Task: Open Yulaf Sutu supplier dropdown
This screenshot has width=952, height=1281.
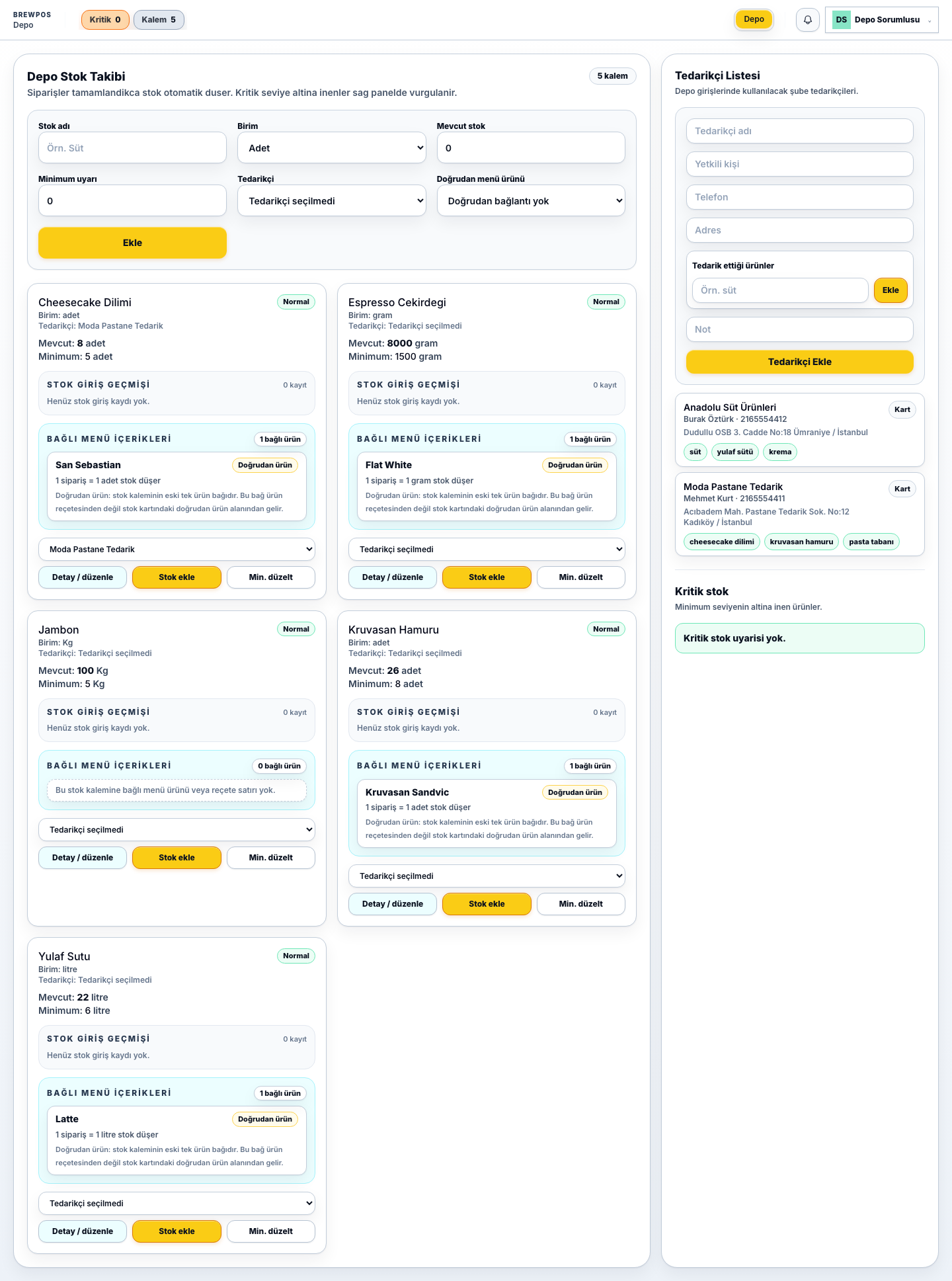Action: [177, 1204]
